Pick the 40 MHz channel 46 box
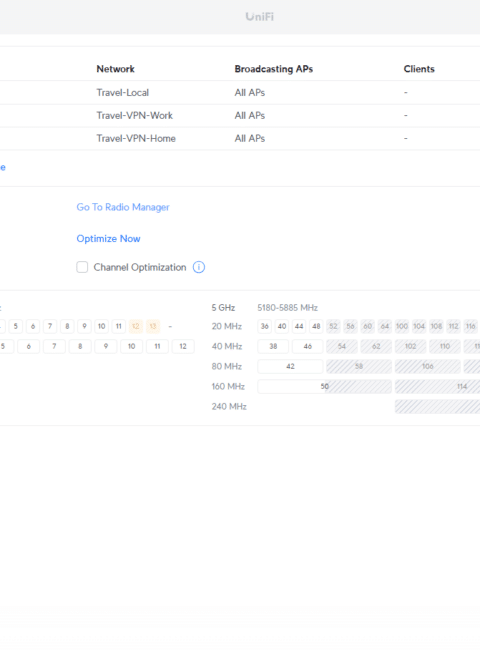Image resolution: width=480 pixels, height=650 pixels. [308, 346]
